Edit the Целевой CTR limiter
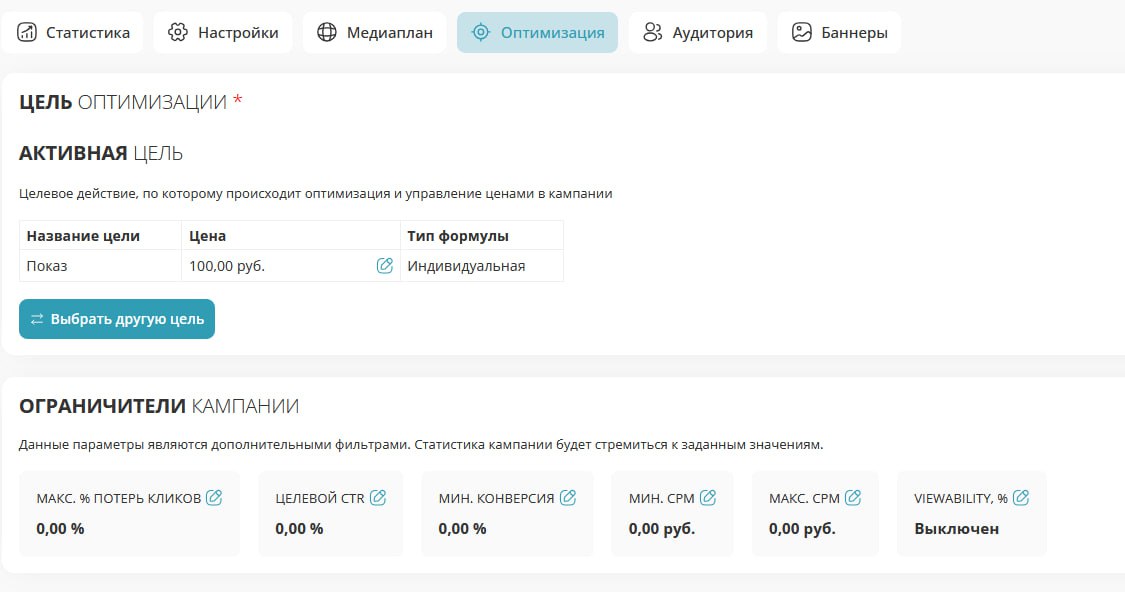The height and width of the screenshot is (592, 1125). point(377,497)
